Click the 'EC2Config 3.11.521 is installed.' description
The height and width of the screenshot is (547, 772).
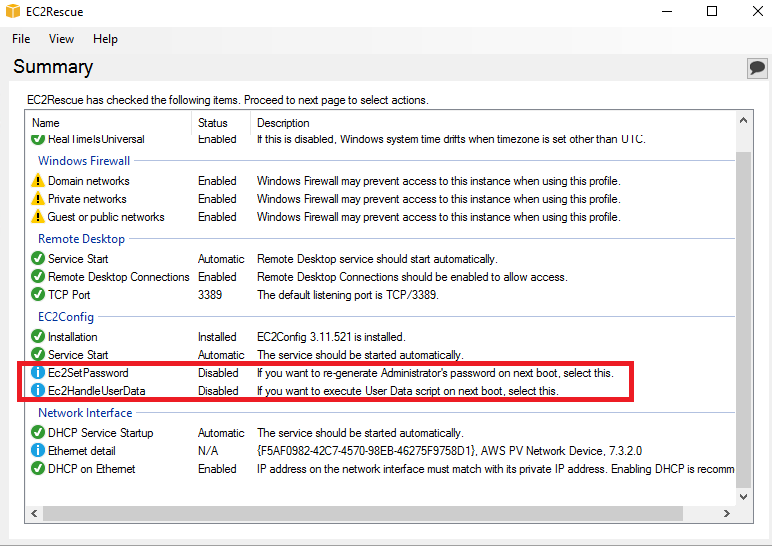tap(331, 337)
